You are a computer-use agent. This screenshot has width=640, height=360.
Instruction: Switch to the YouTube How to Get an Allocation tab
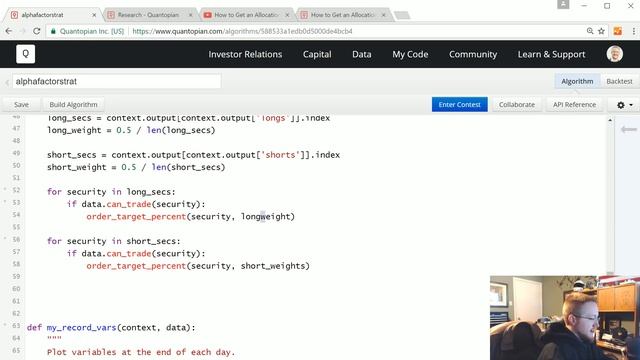246,15
